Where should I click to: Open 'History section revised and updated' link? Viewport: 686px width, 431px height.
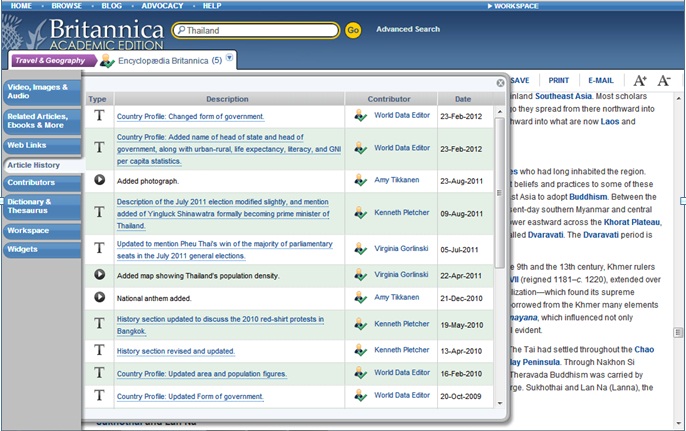point(175,351)
